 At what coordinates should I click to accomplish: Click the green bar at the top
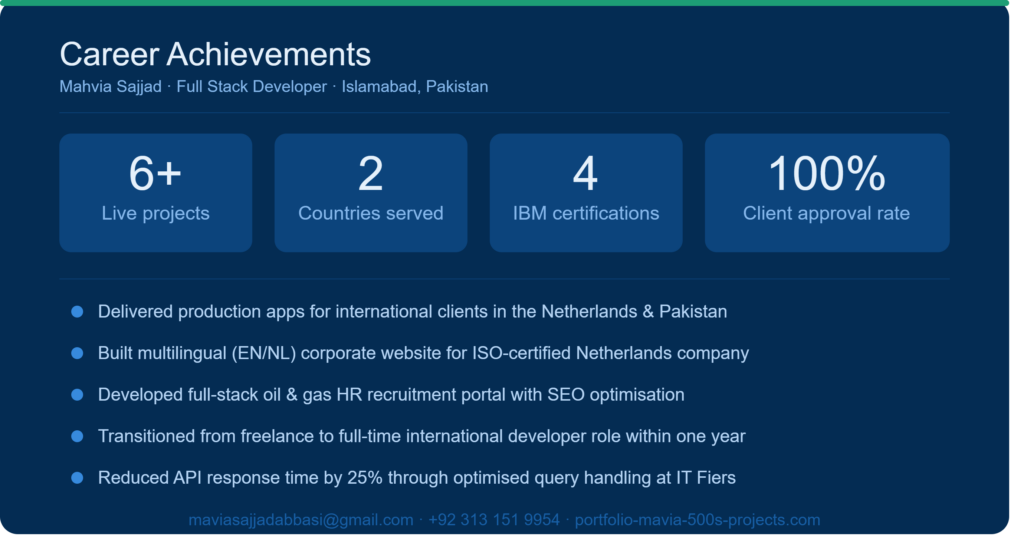(x=504, y=3)
